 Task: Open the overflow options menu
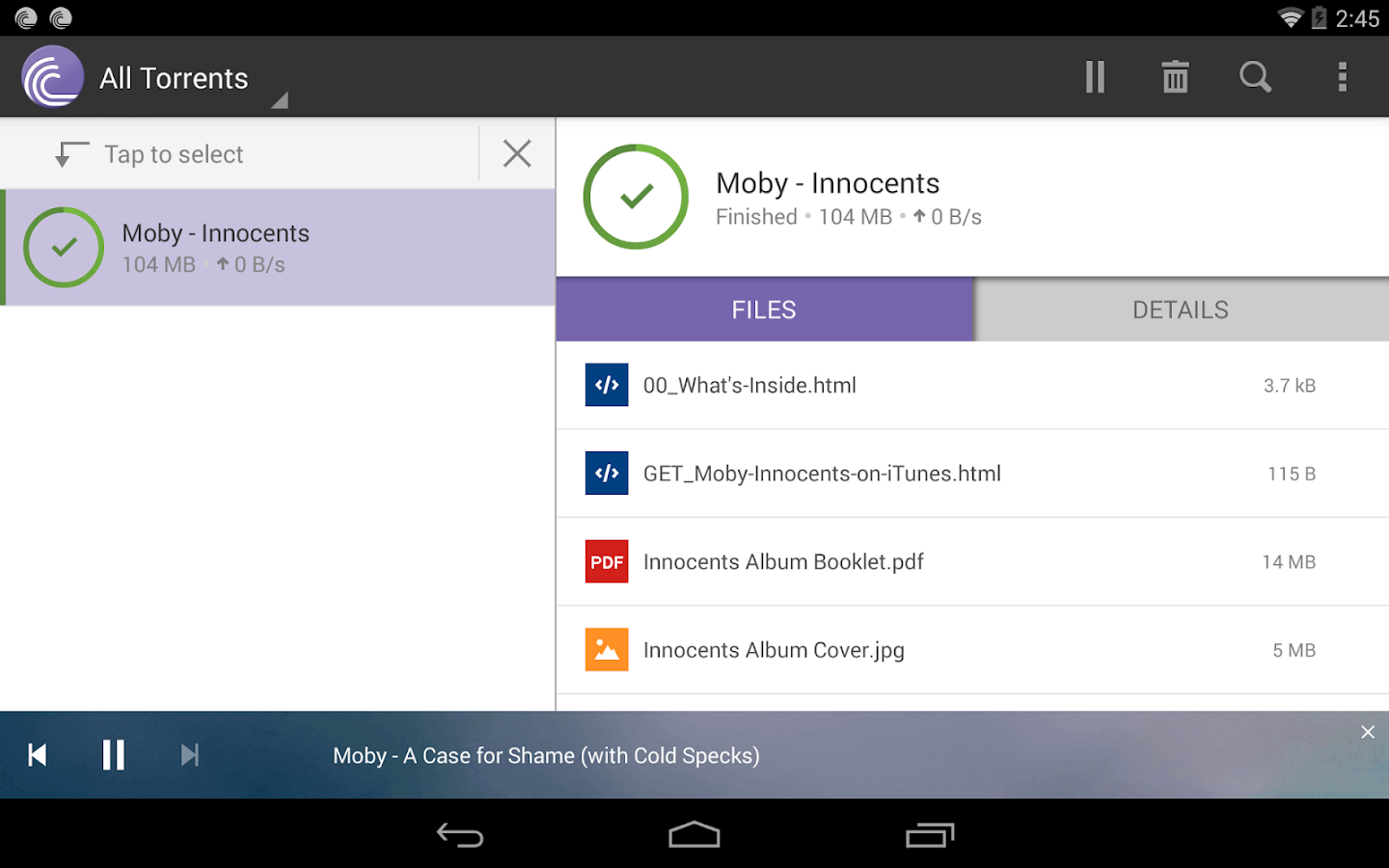1342,77
